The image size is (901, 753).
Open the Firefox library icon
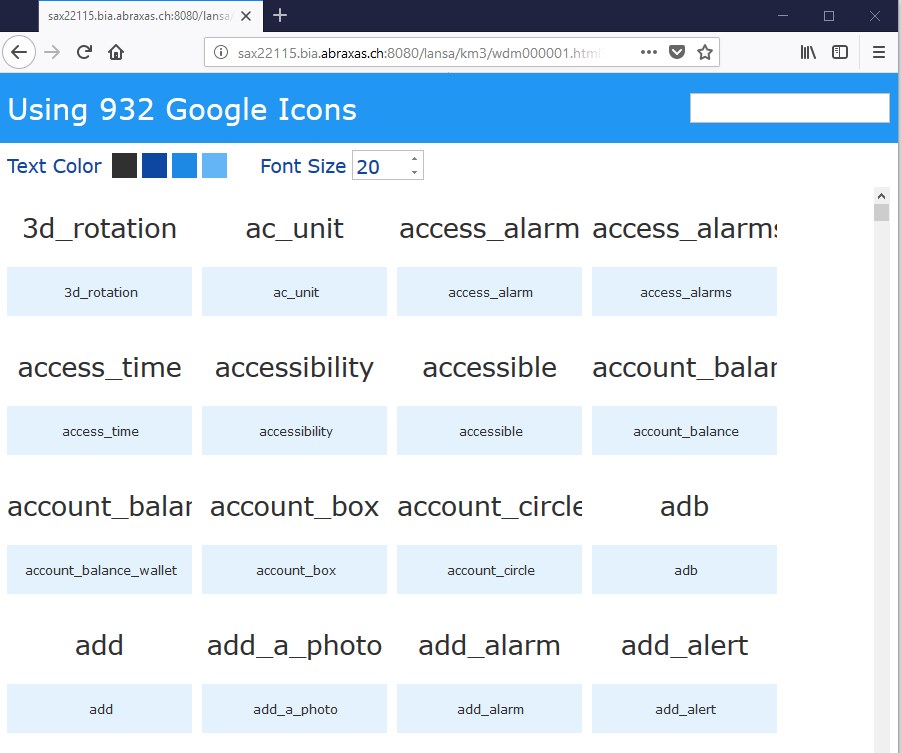point(808,53)
